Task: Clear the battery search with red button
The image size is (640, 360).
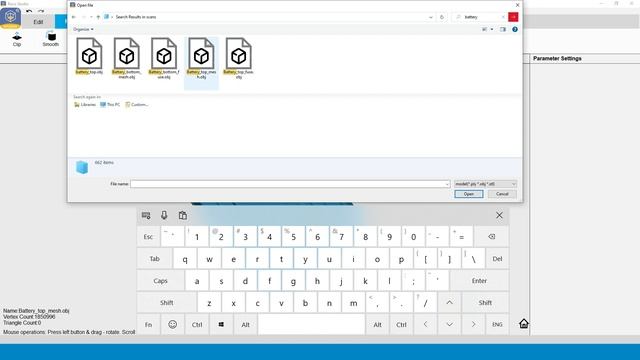Action: 513,17
